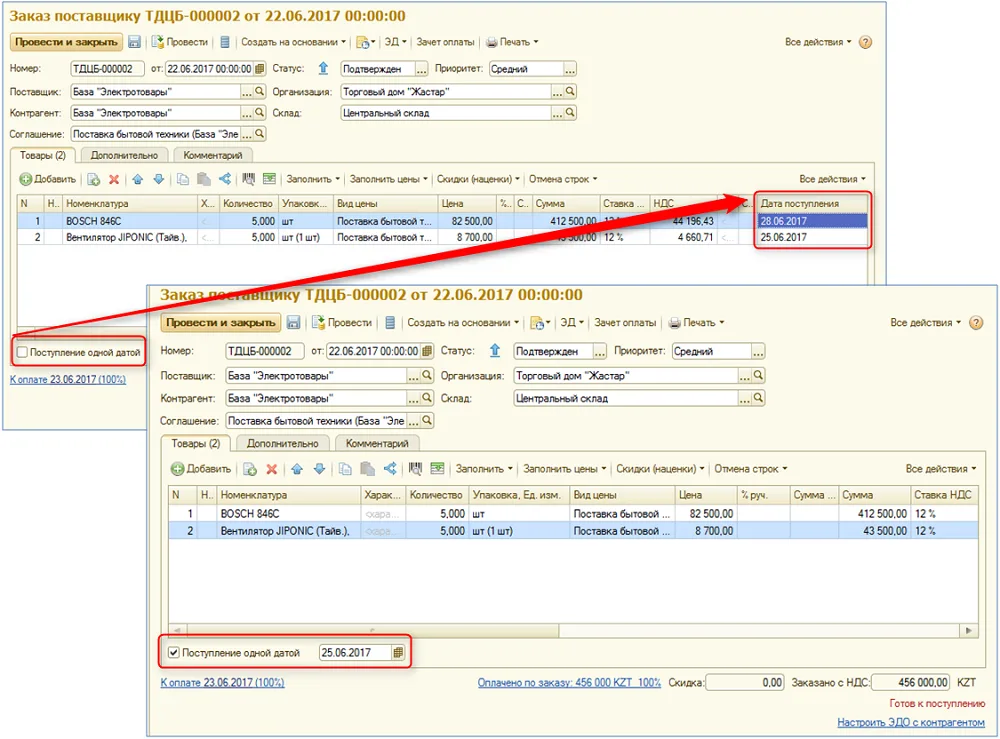Click the Скидка input field in the front window
Image resolution: width=1000 pixels, height=739 pixels.
click(745, 682)
